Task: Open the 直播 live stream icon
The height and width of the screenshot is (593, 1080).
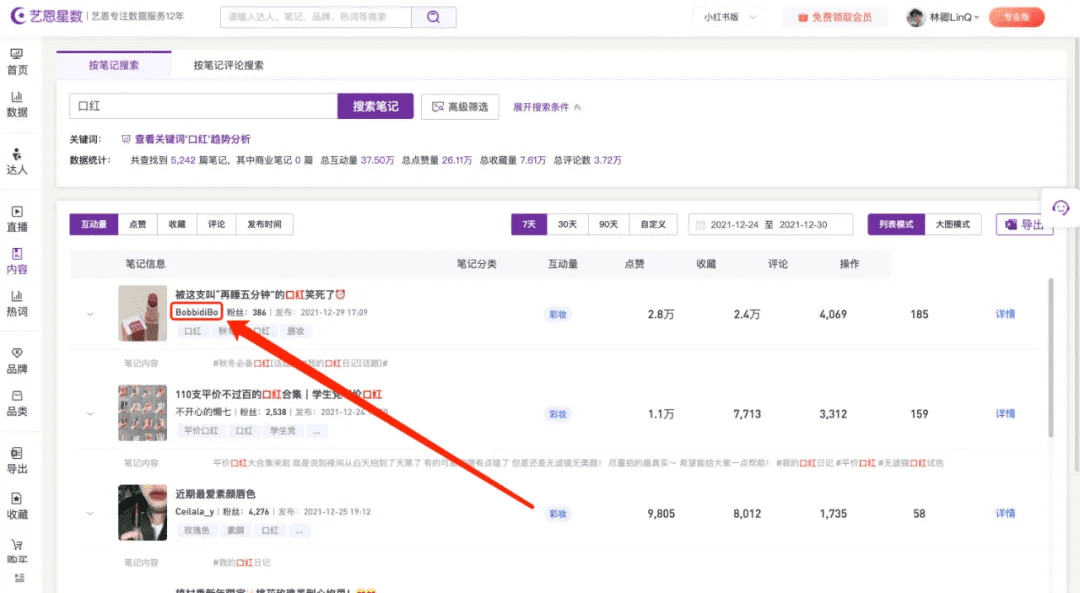Action: click(17, 212)
